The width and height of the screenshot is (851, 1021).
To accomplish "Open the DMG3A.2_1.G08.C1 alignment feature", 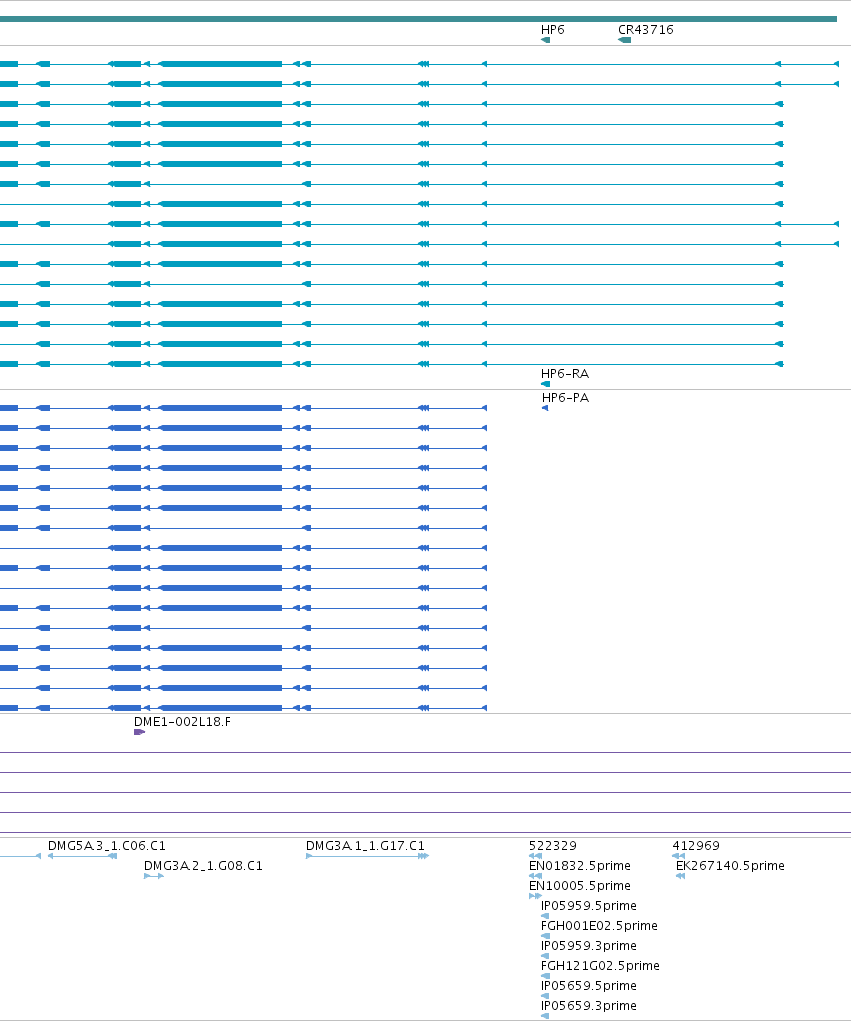I will tap(154, 876).
